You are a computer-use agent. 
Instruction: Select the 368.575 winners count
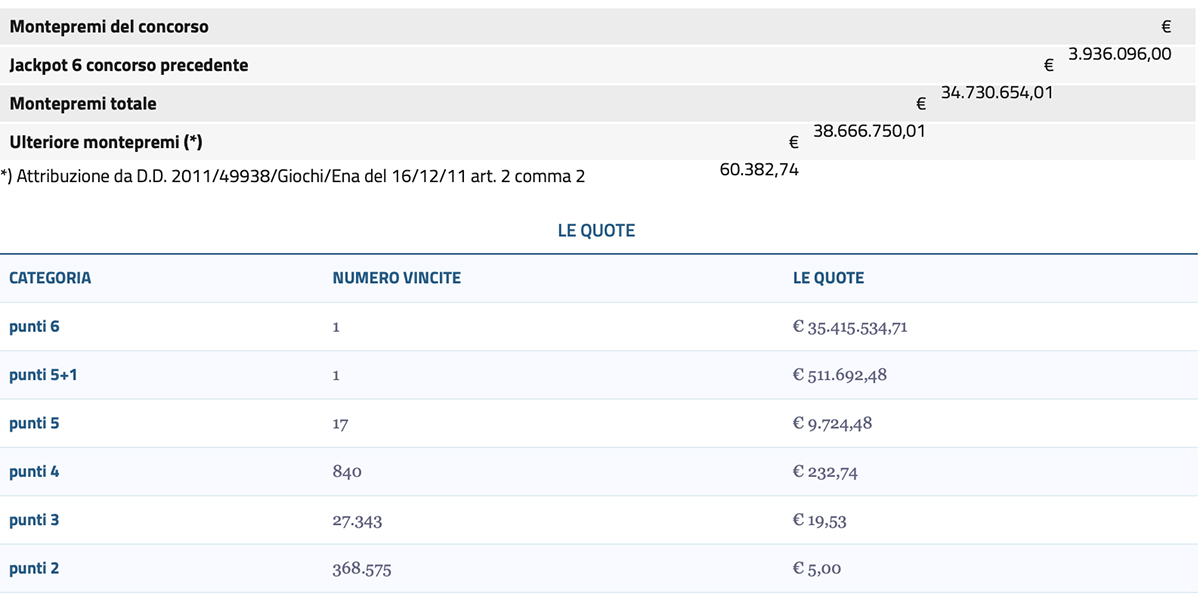[362, 569]
